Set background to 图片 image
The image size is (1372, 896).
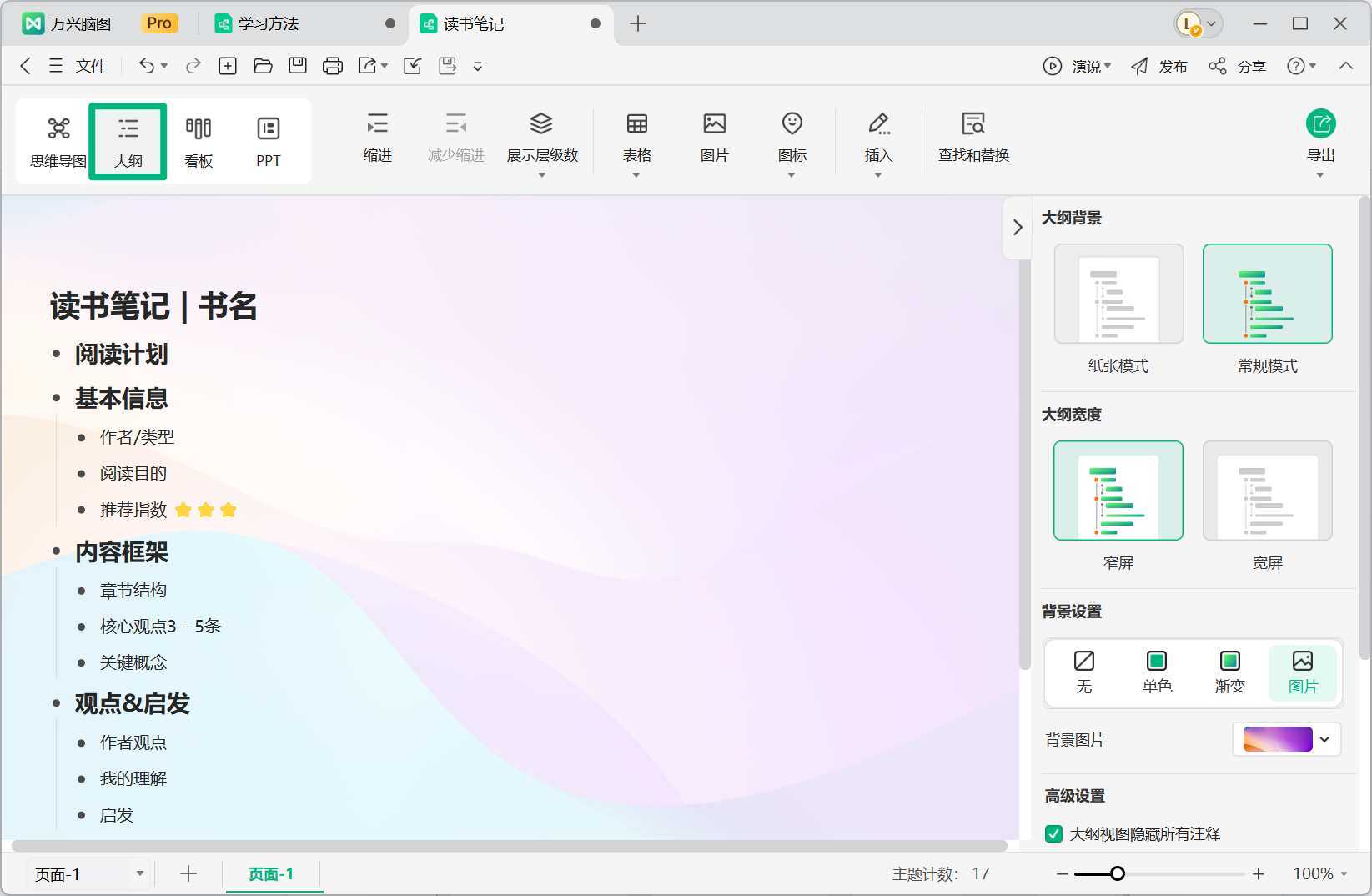click(x=1303, y=672)
